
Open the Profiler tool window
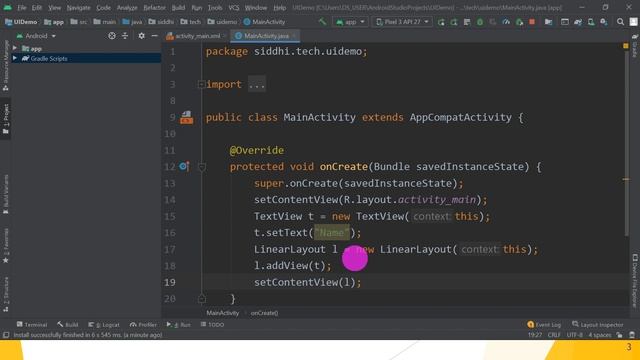tap(143, 324)
